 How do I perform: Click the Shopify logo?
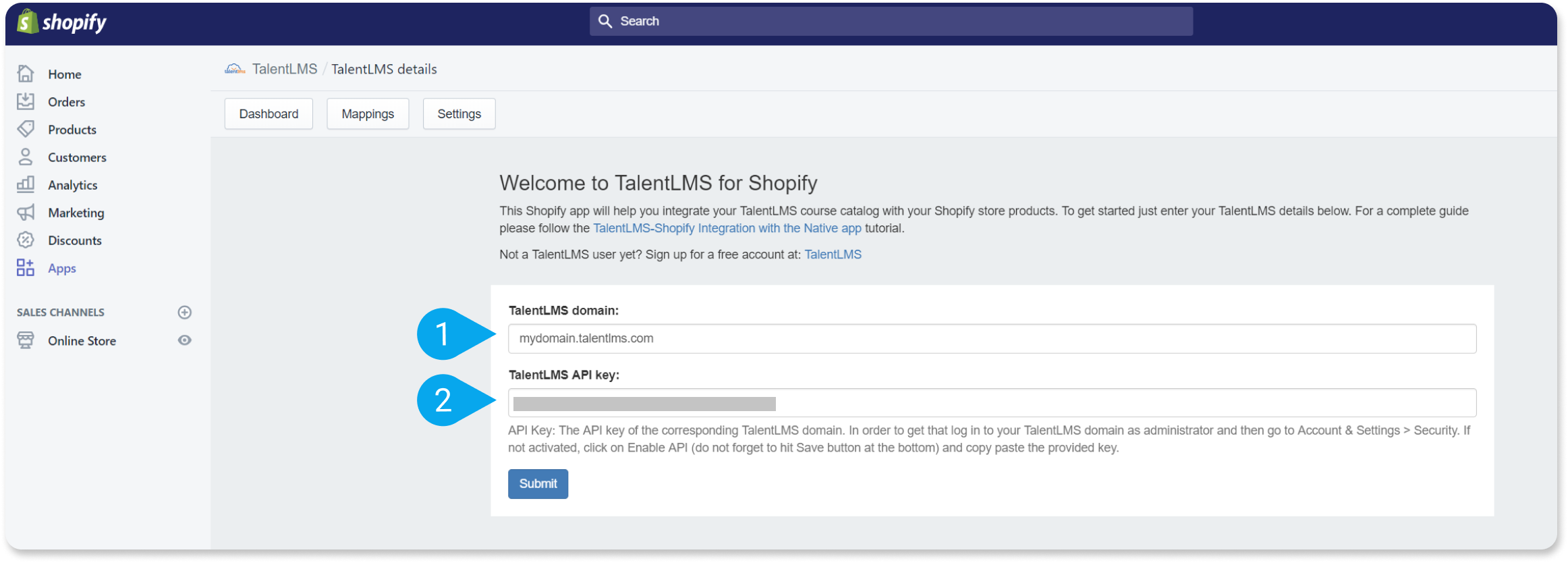pyautogui.click(x=62, y=22)
